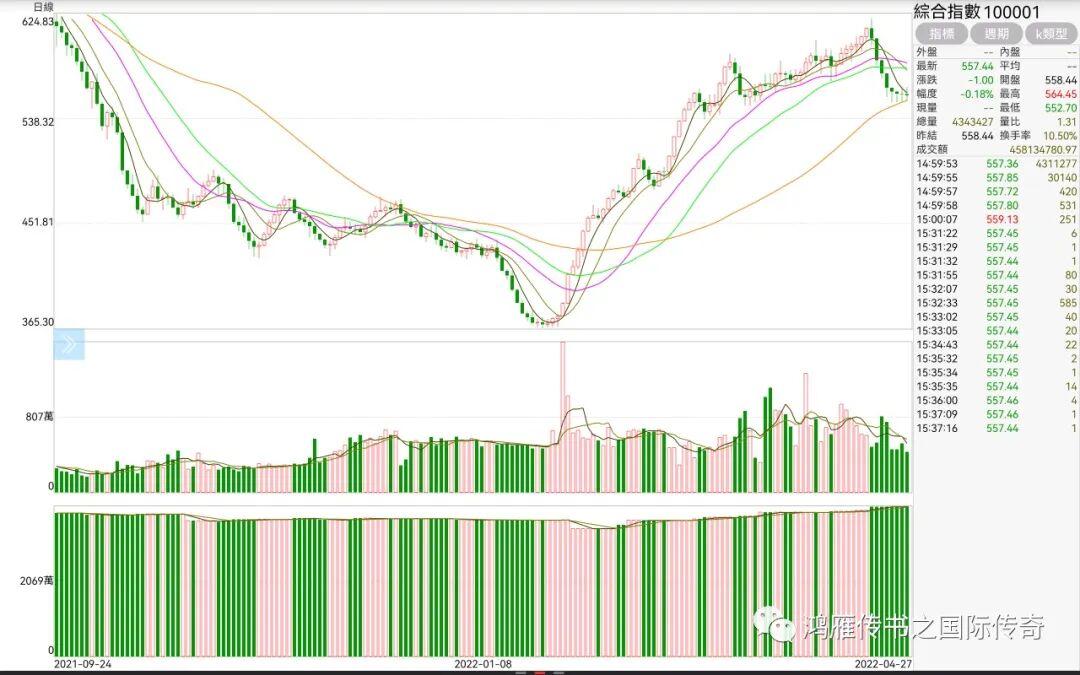Expand the blue double-chevron panel toggle
This screenshot has height=675, width=1080.
(x=69, y=344)
